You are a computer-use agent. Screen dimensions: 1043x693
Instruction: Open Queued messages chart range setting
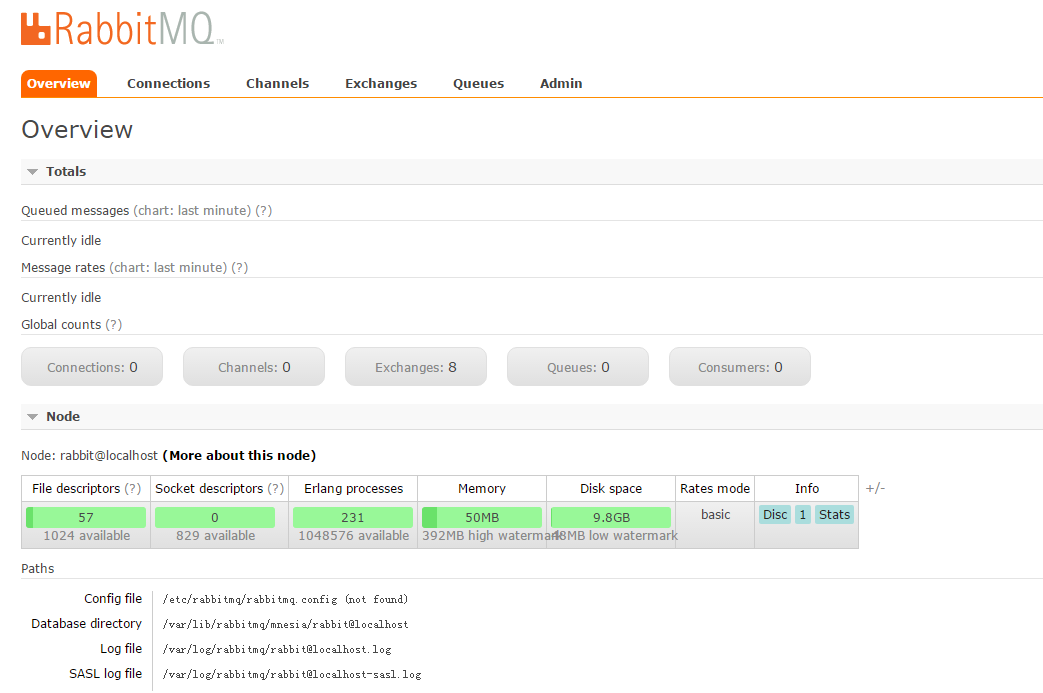[192, 211]
